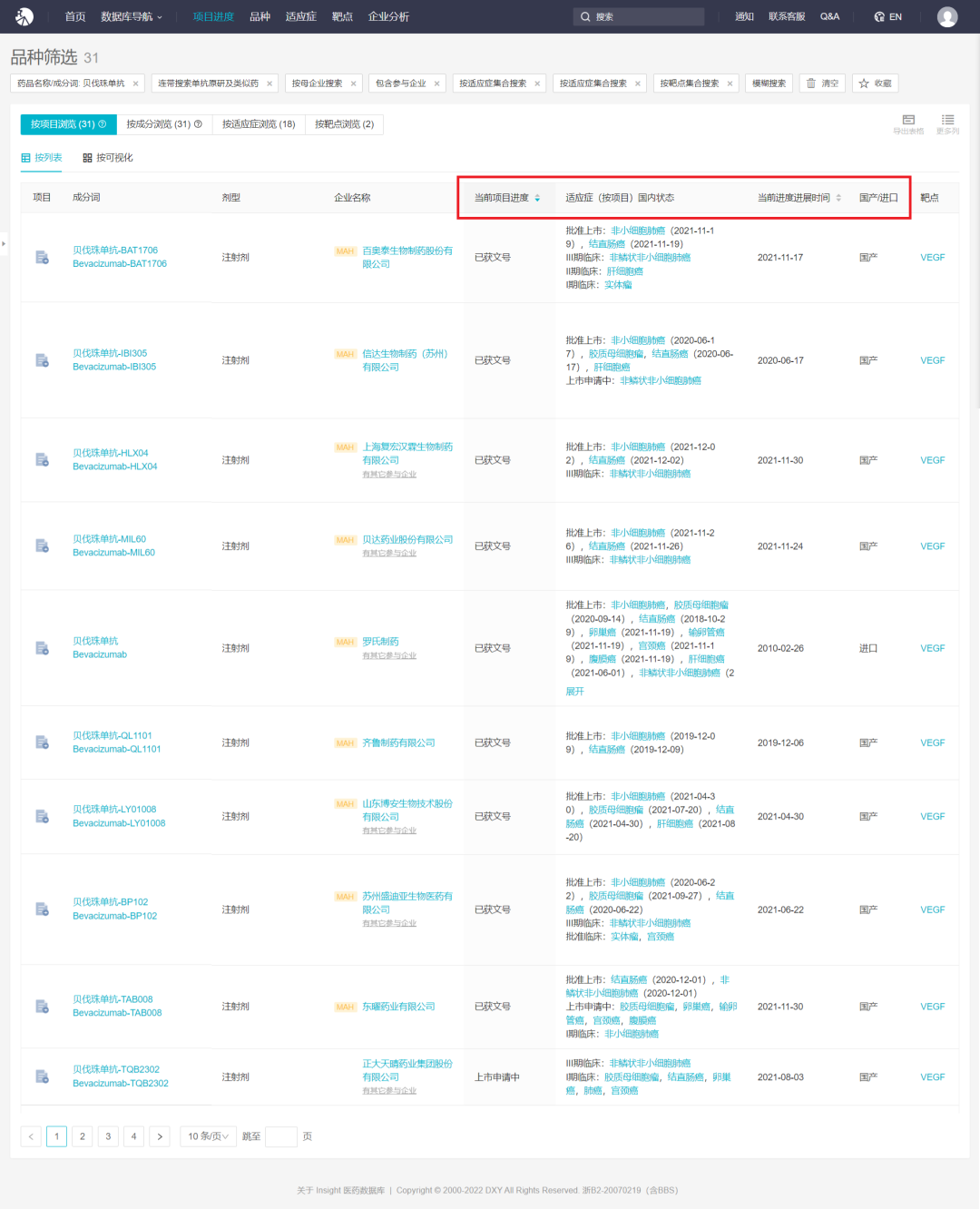
Task: Remove the 贝伐珠单抗 name filter chip
Action: [x=136, y=84]
